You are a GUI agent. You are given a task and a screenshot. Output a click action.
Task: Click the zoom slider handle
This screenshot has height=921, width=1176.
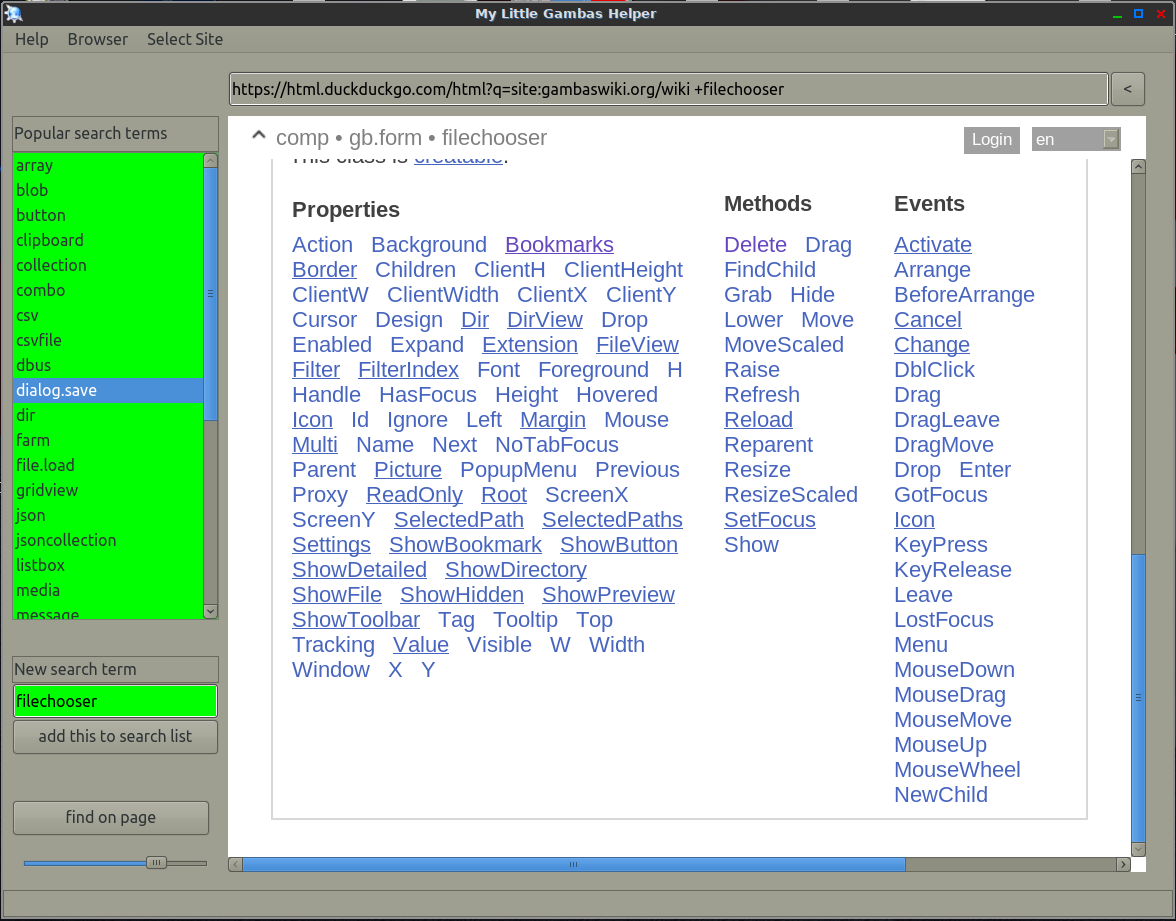click(x=156, y=862)
